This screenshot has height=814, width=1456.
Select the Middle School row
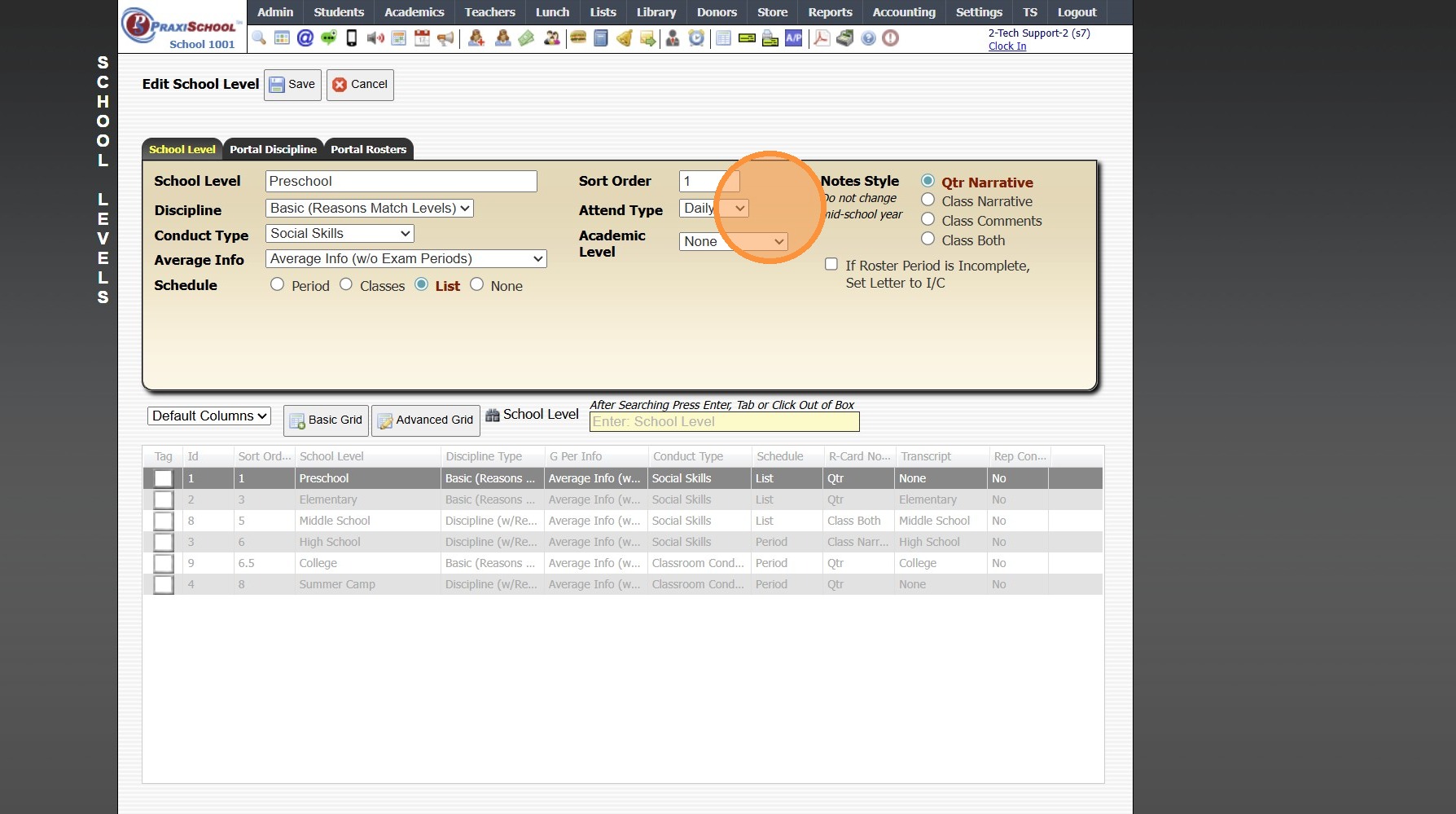coord(623,521)
